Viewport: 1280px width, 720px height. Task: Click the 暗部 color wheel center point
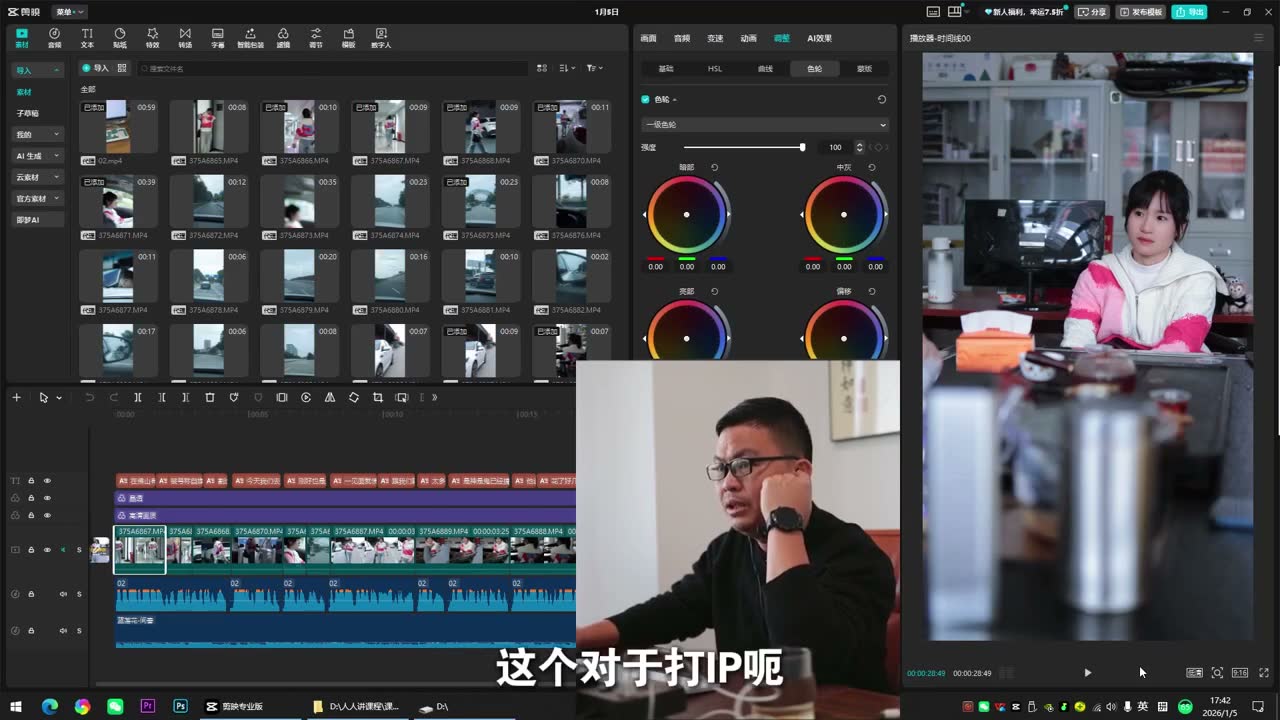tap(686, 215)
